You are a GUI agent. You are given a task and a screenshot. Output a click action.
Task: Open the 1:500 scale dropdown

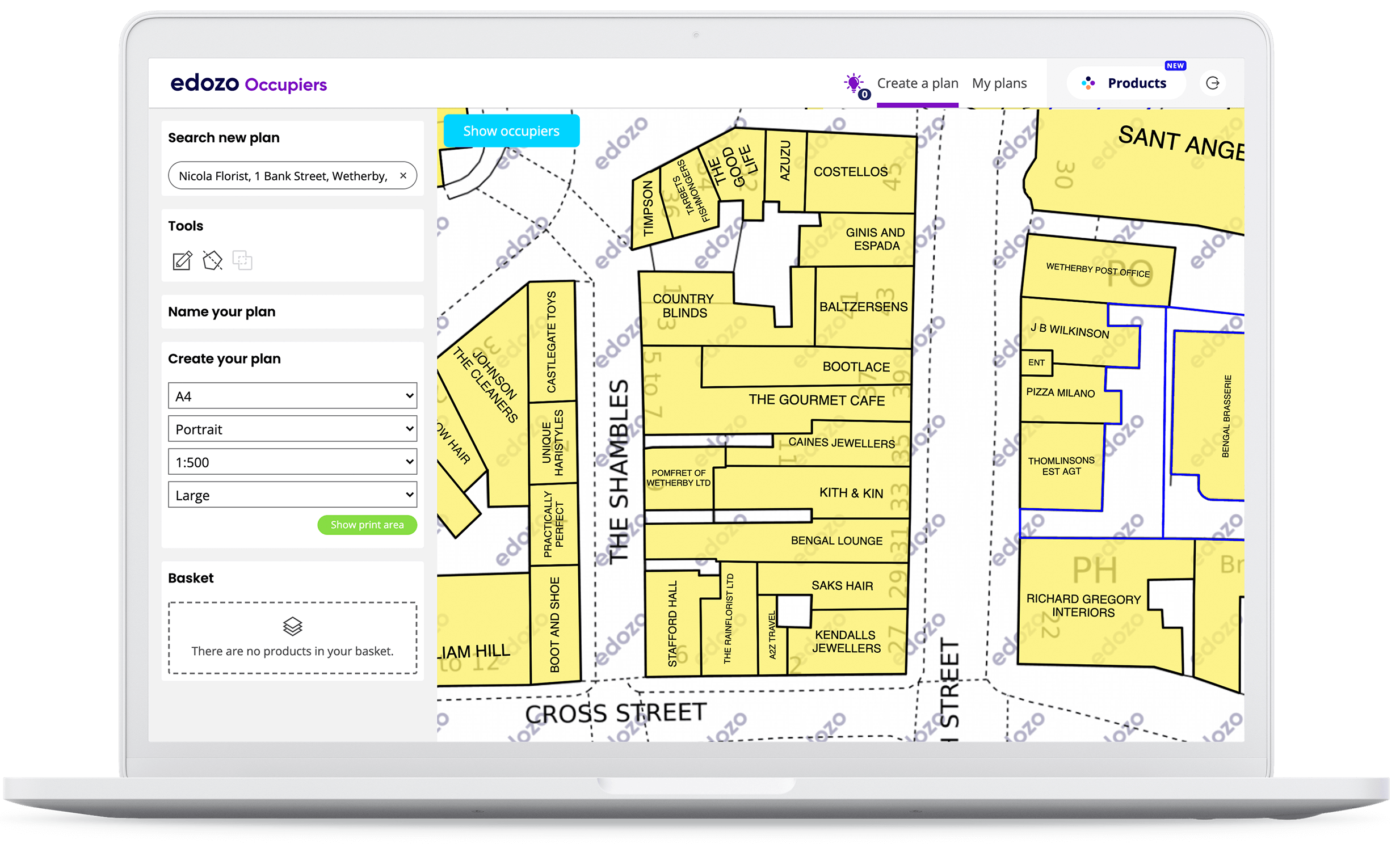pyautogui.click(x=292, y=462)
